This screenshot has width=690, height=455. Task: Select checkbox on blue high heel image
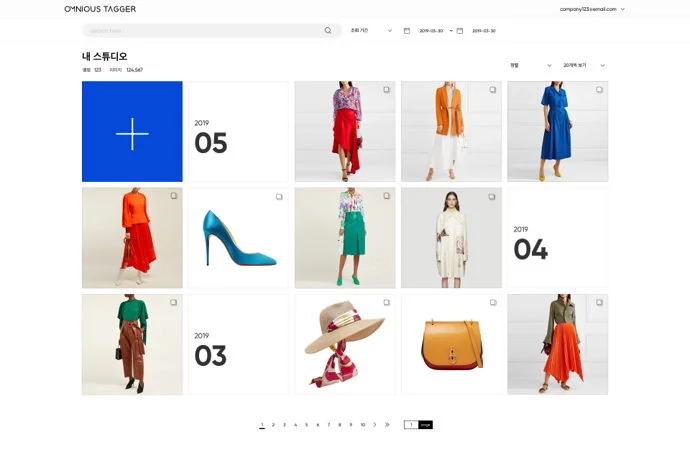tap(279, 197)
